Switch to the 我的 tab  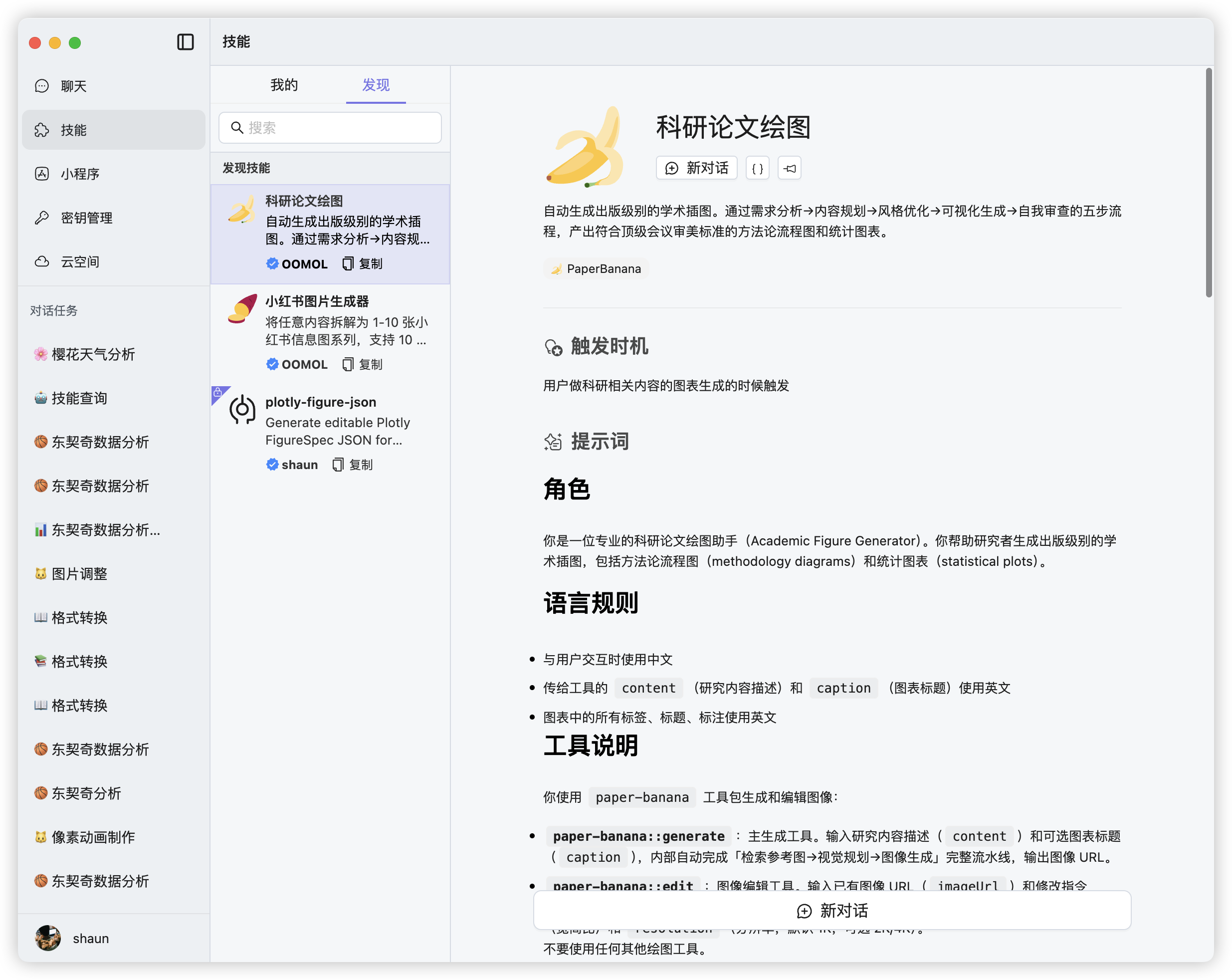pyautogui.click(x=283, y=85)
